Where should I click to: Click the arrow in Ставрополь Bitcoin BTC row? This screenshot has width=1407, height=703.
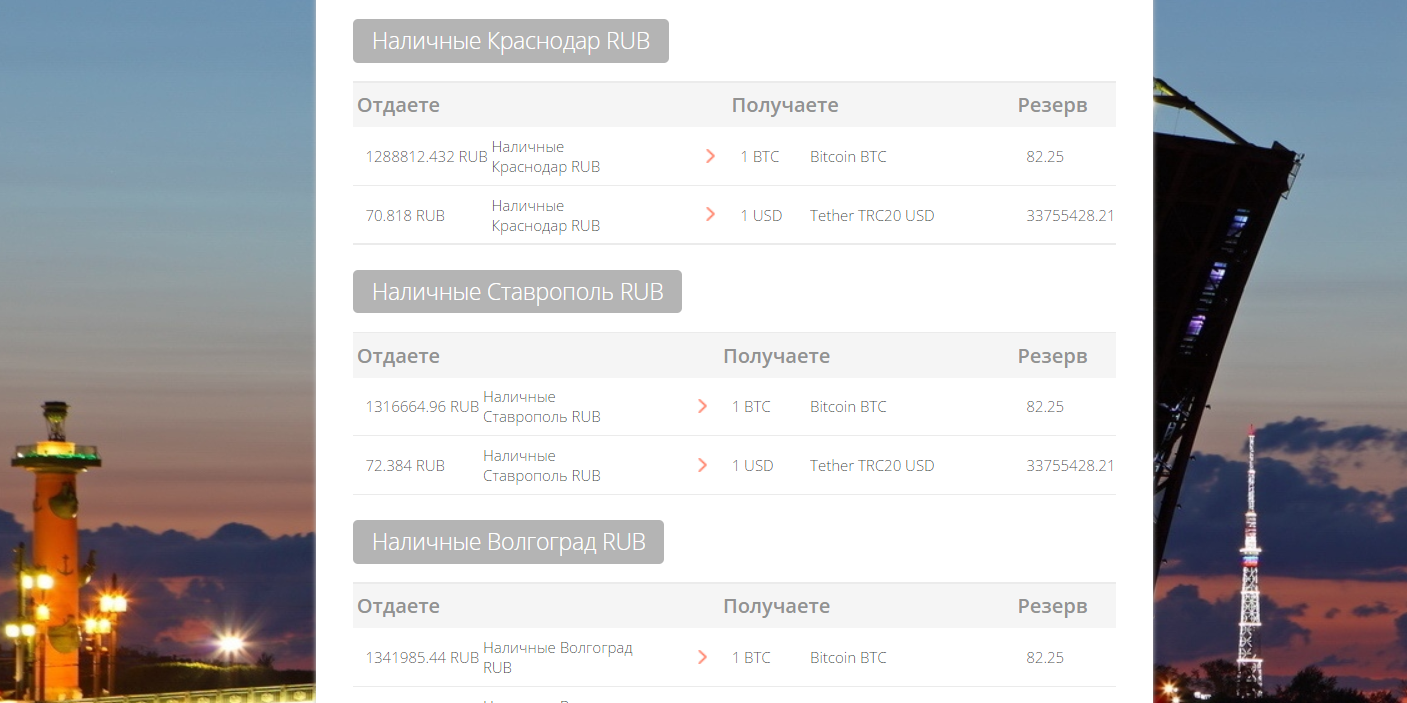(x=702, y=406)
